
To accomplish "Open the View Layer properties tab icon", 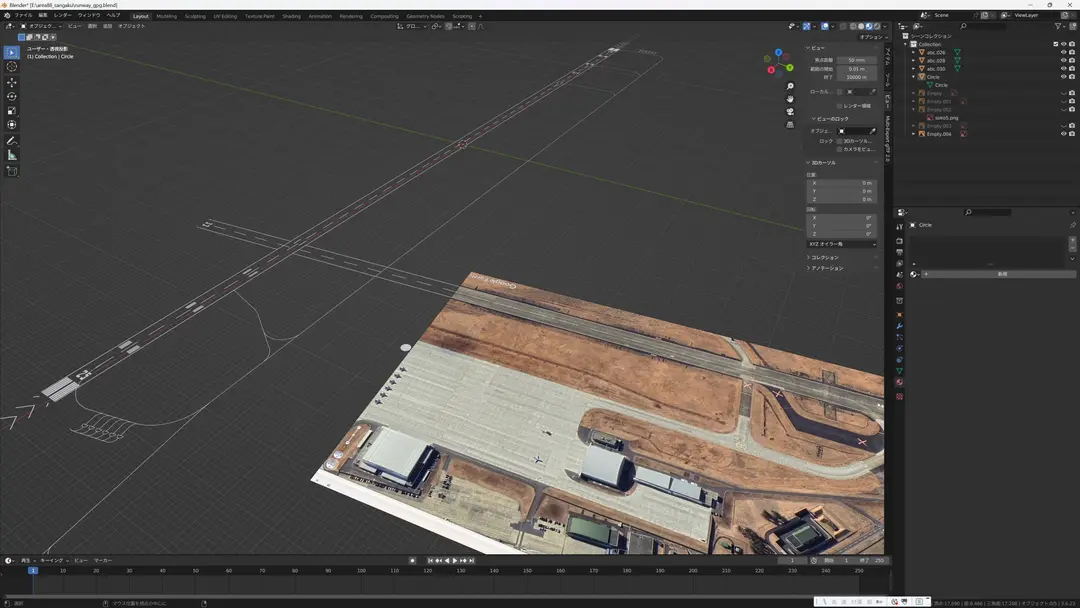I will coord(900,264).
